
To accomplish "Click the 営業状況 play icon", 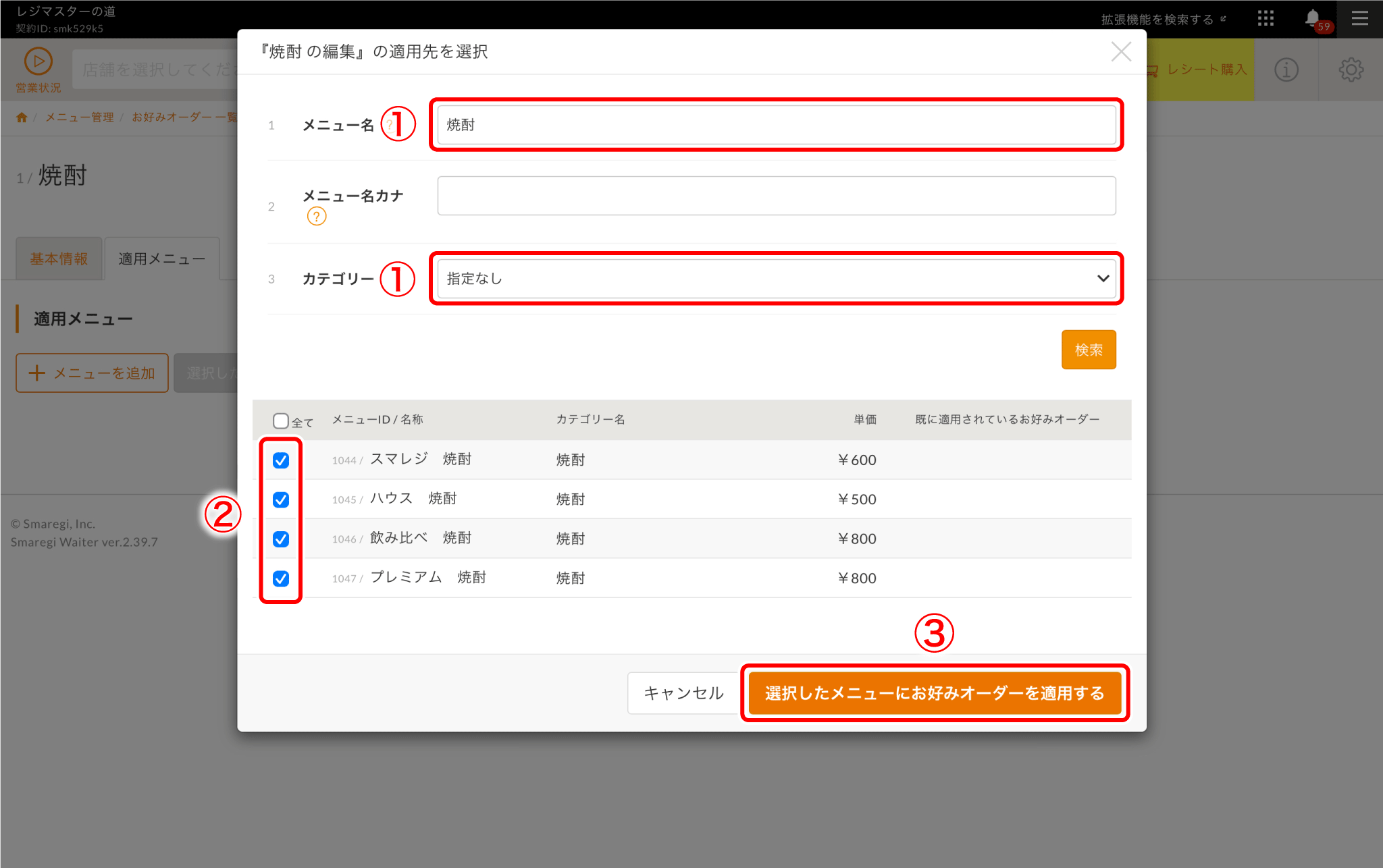I will pyautogui.click(x=38, y=61).
